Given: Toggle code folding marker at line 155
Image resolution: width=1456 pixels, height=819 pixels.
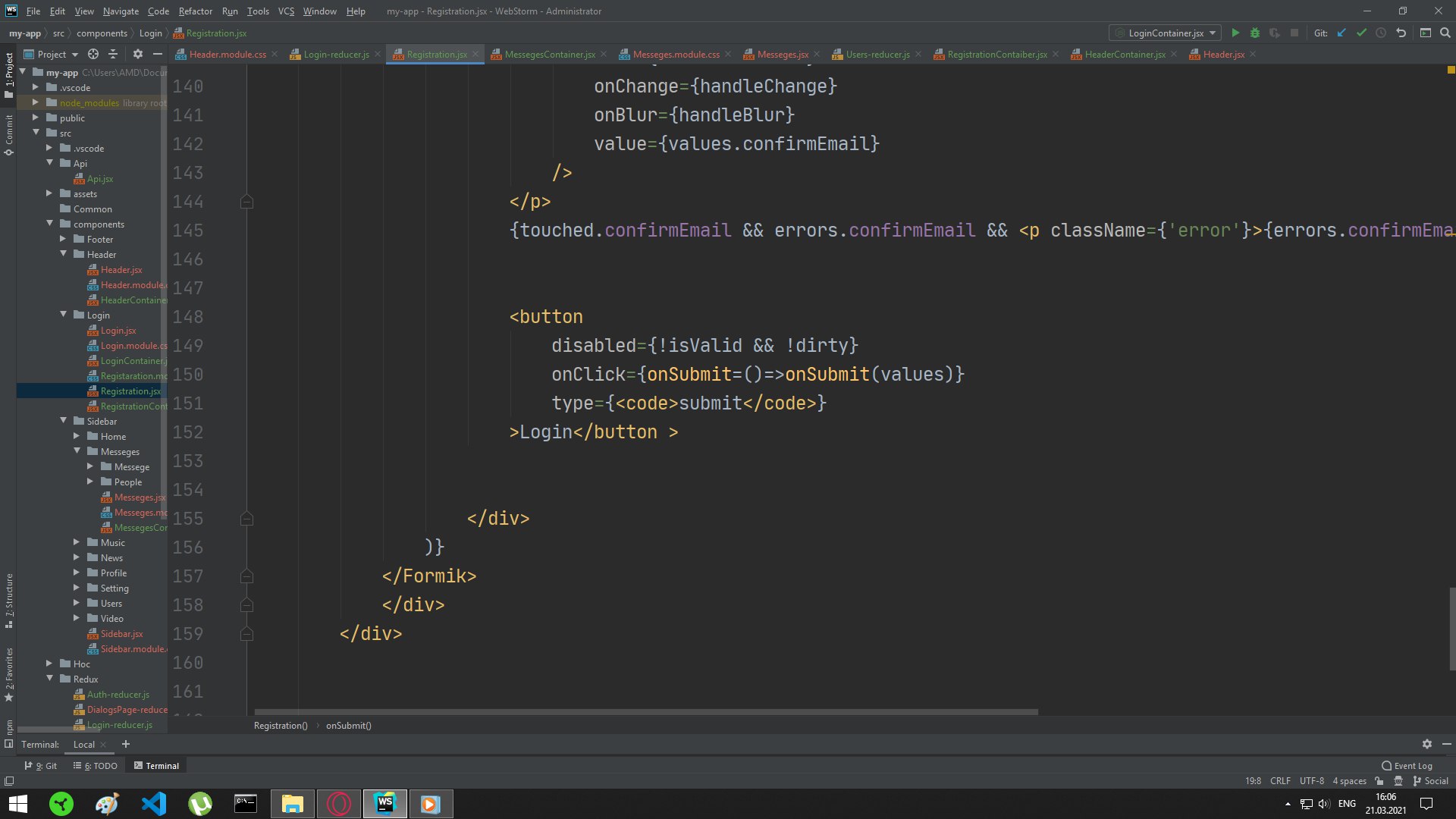Looking at the screenshot, I should pyautogui.click(x=246, y=519).
